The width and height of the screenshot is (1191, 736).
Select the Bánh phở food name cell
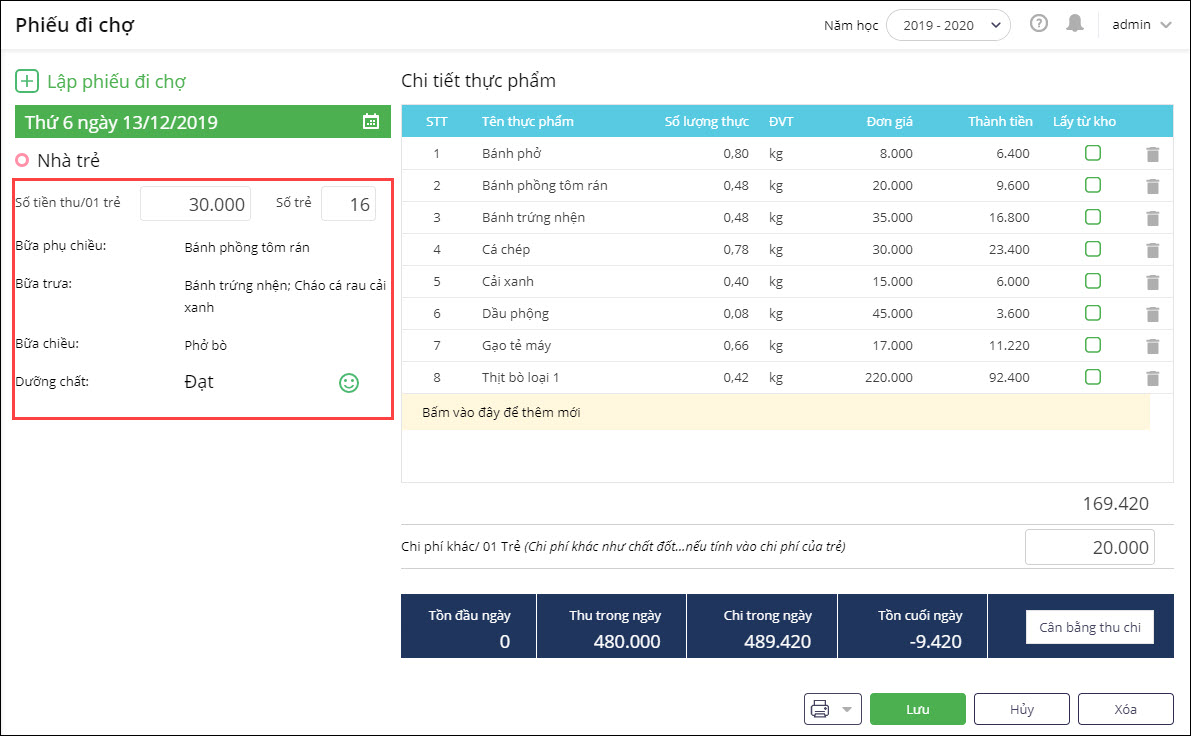click(x=511, y=153)
